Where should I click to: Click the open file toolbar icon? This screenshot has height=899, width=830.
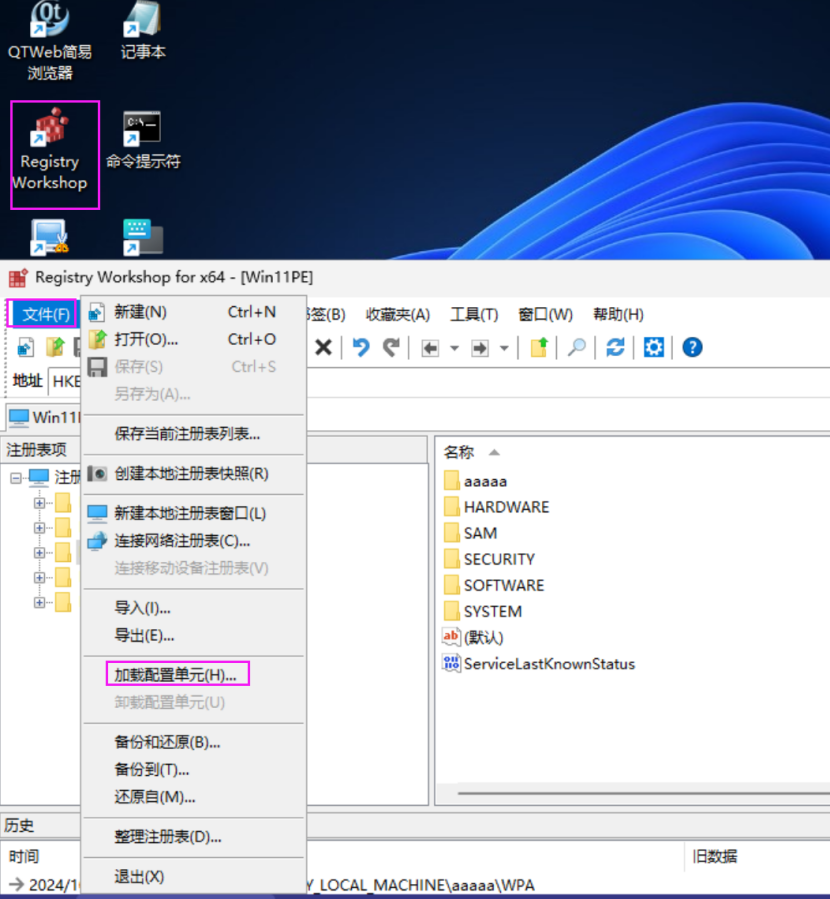tap(56, 347)
